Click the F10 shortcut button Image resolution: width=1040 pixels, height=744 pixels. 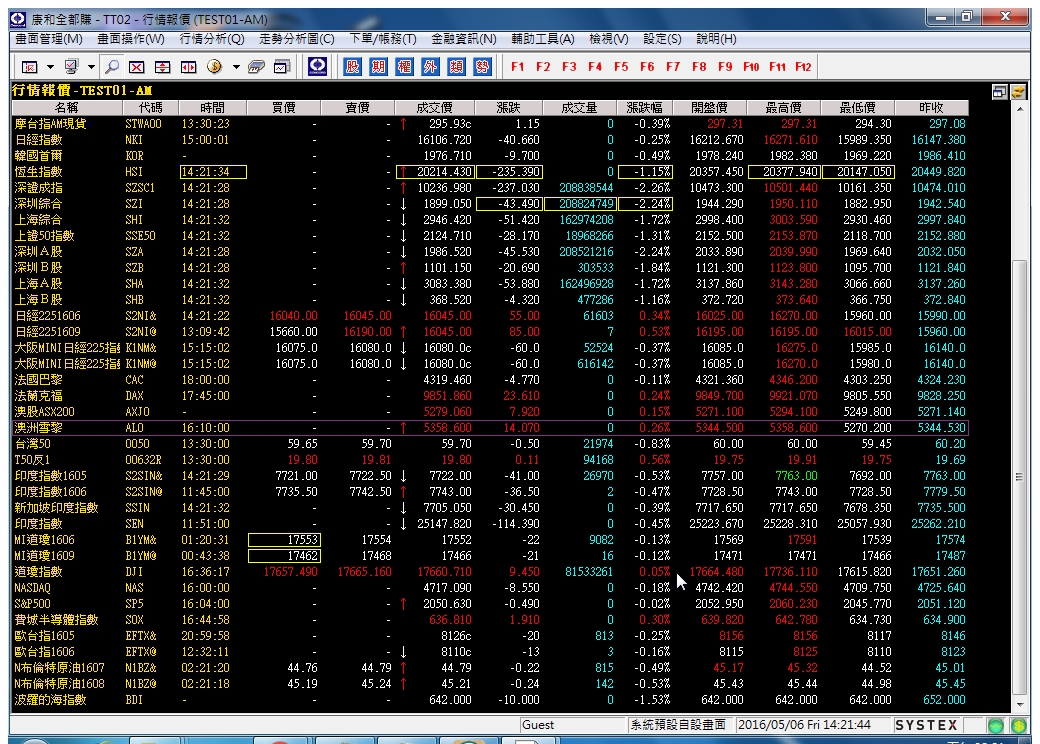(751, 67)
